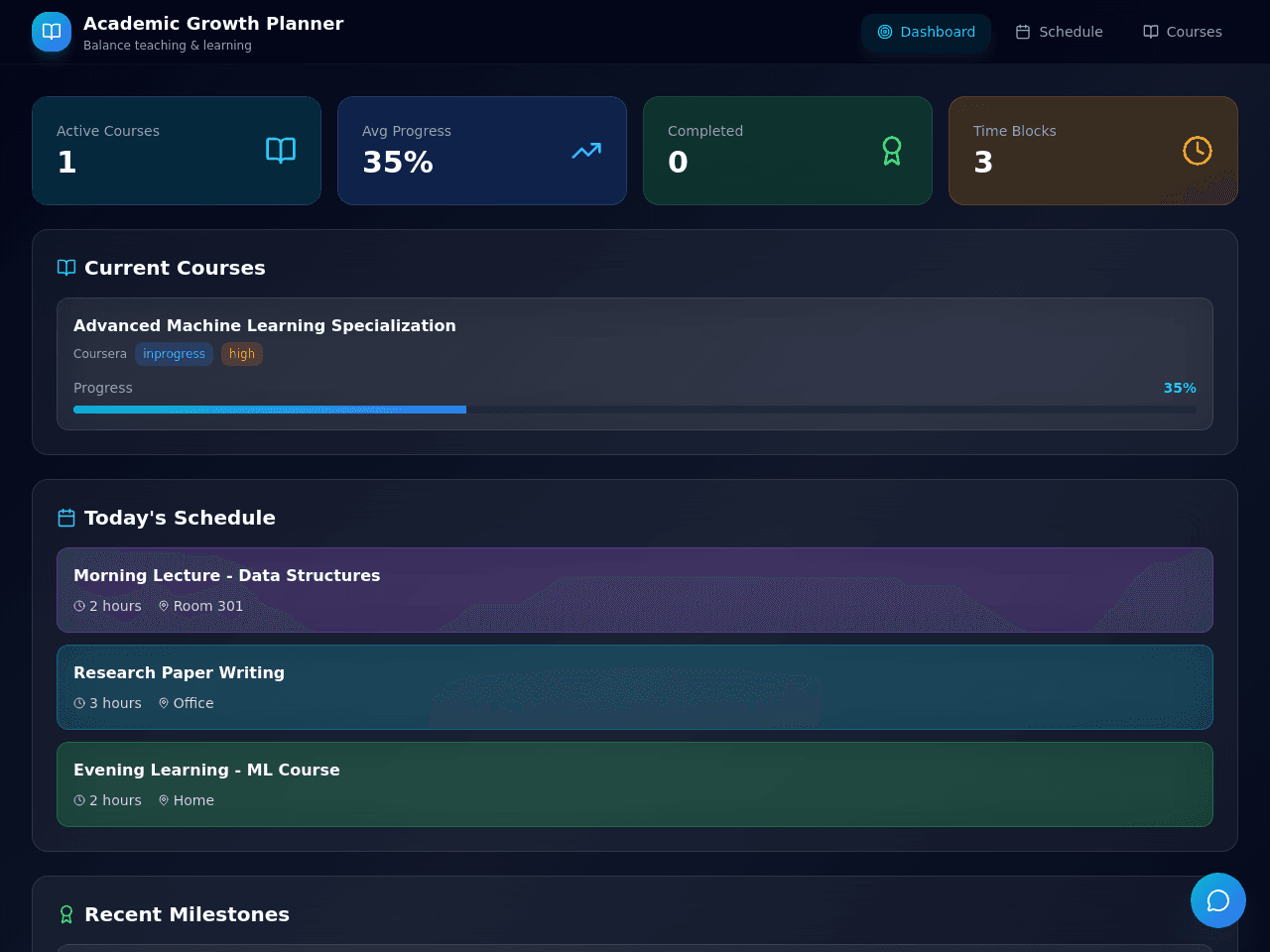Click the ribbon icon beside Recent Milestones
The image size is (1270, 952).
click(66, 914)
